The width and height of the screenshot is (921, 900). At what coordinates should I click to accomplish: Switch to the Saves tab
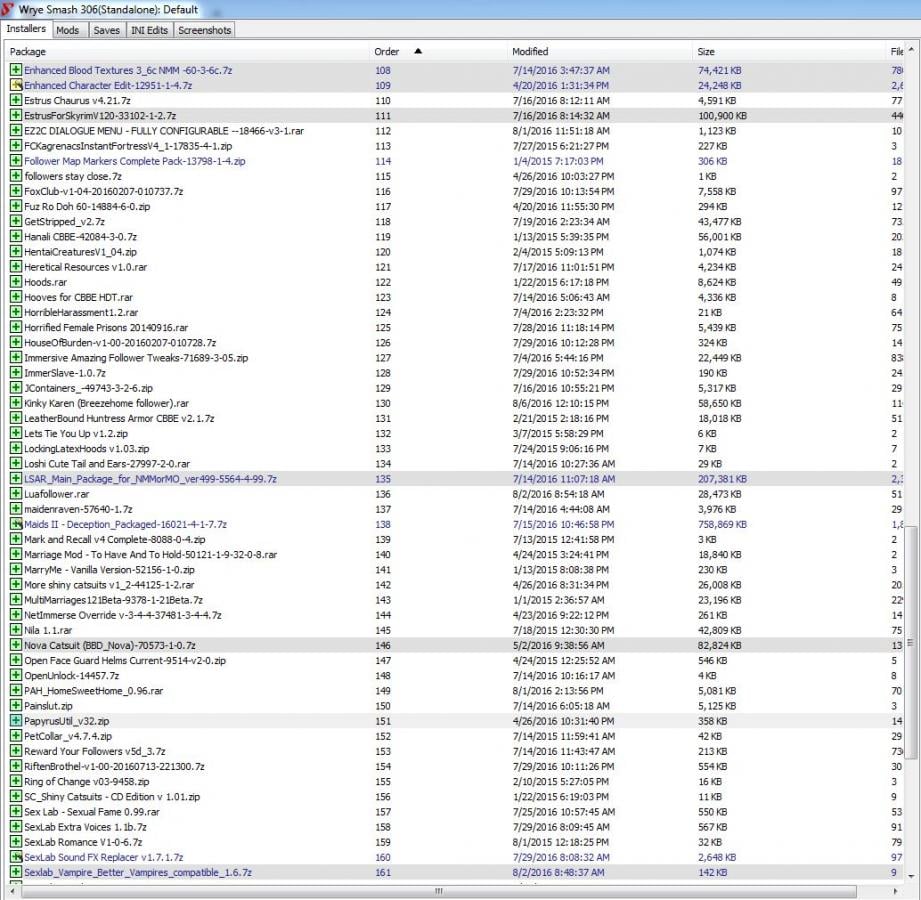[106, 30]
